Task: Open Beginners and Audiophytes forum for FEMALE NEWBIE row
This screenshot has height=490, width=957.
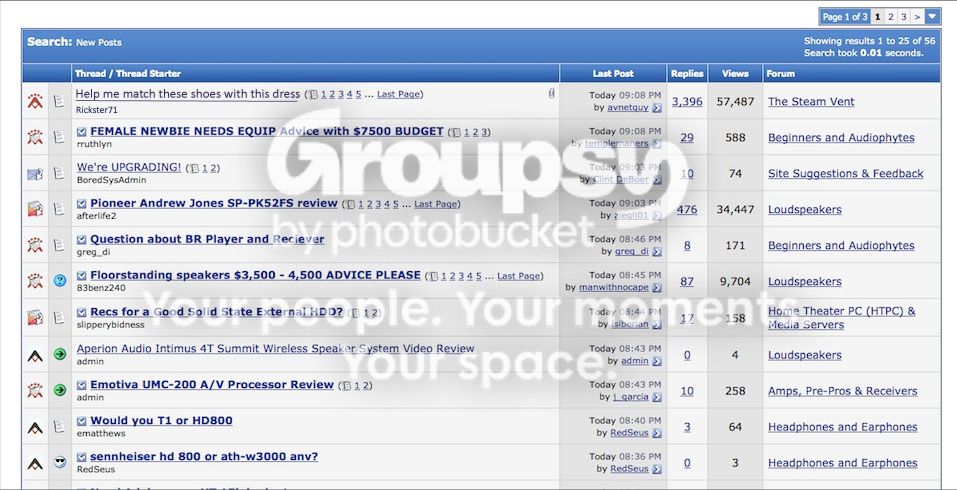Action: point(841,137)
